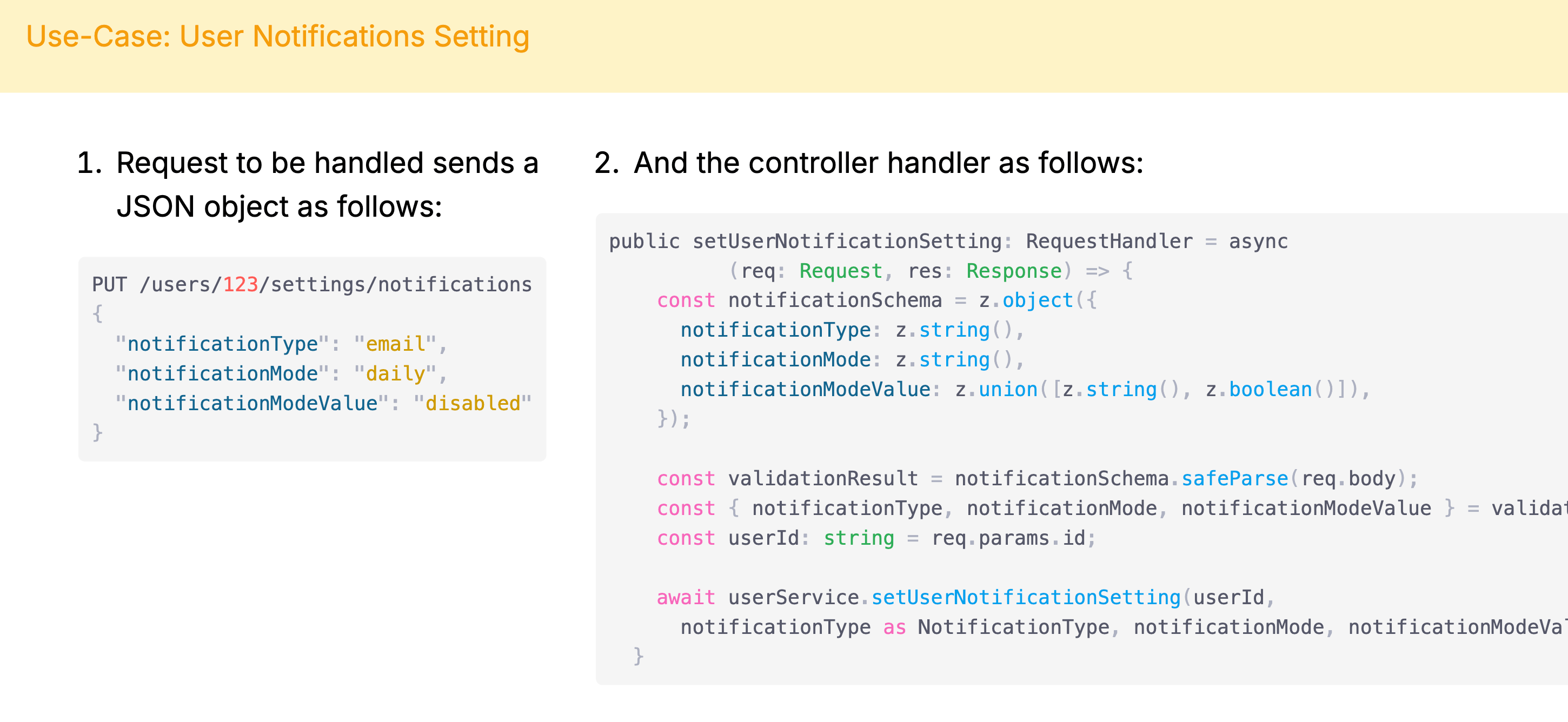1568x722 pixels.
Task: Click the heading 'And the controller handler as follows:'
Action: (888, 163)
